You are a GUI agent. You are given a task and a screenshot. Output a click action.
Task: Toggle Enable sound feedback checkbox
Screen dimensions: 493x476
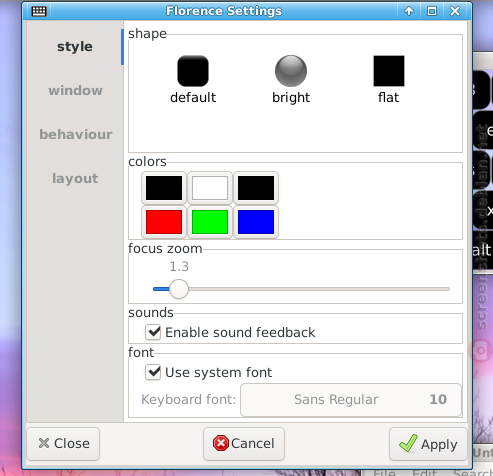(x=153, y=332)
